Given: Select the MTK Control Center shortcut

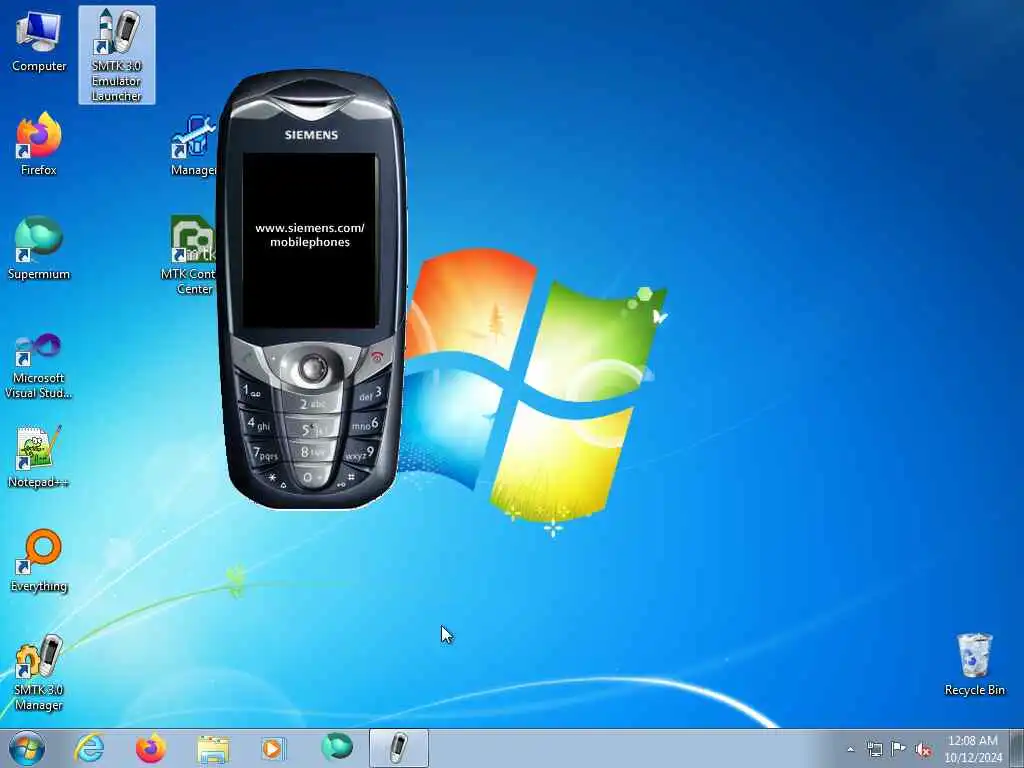Looking at the screenshot, I should click(x=189, y=255).
